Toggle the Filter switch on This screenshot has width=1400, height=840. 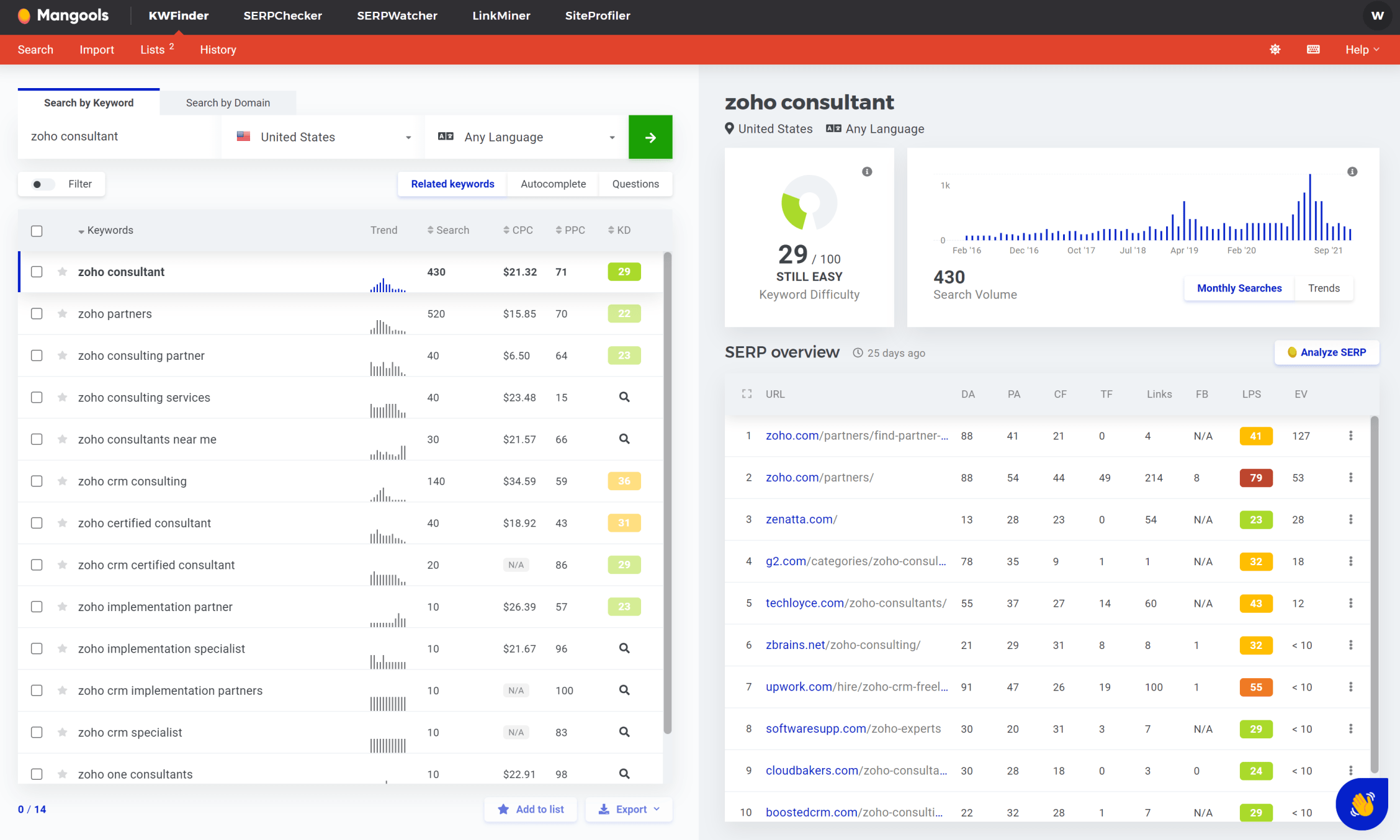pos(43,184)
